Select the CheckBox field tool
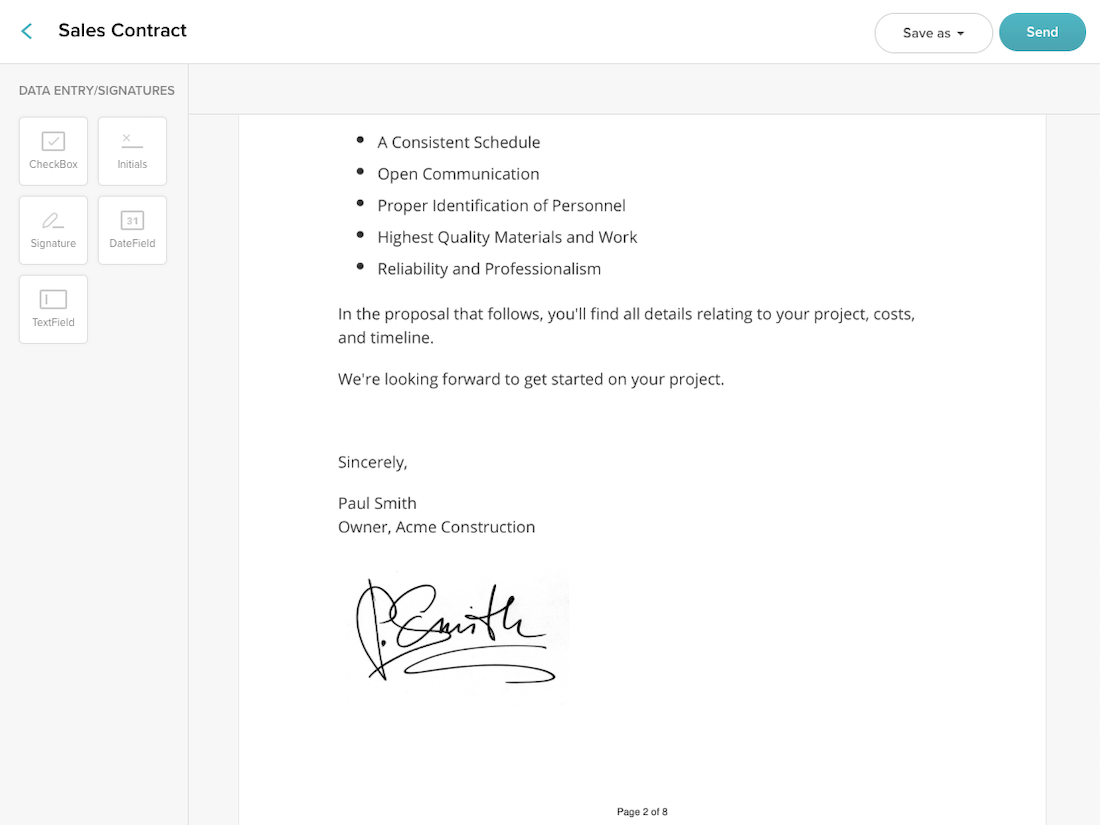The height and width of the screenshot is (825, 1100). coord(53,151)
